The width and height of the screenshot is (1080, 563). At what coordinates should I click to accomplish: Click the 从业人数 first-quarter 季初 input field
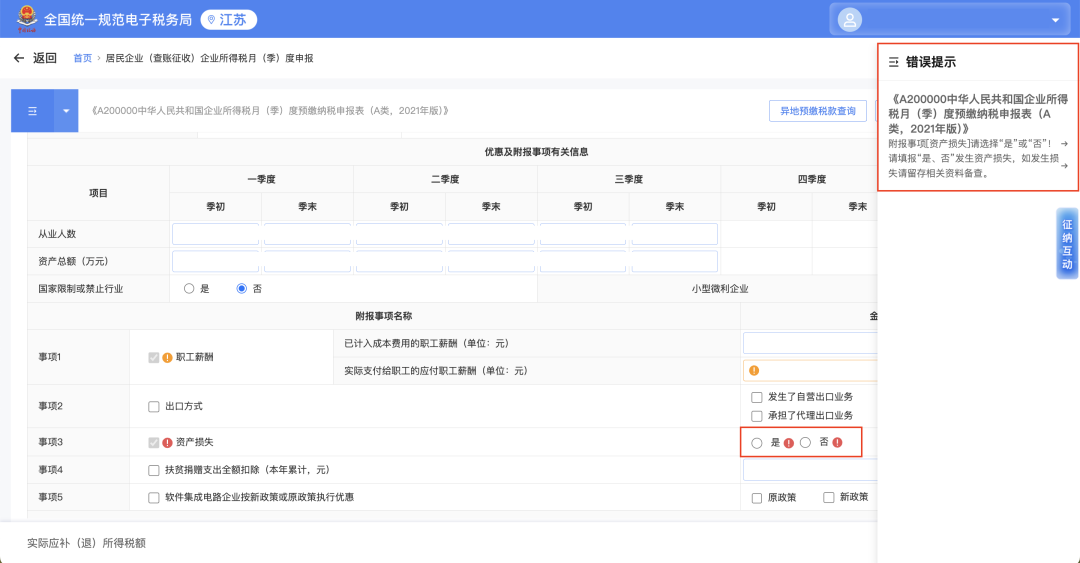click(215, 234)
